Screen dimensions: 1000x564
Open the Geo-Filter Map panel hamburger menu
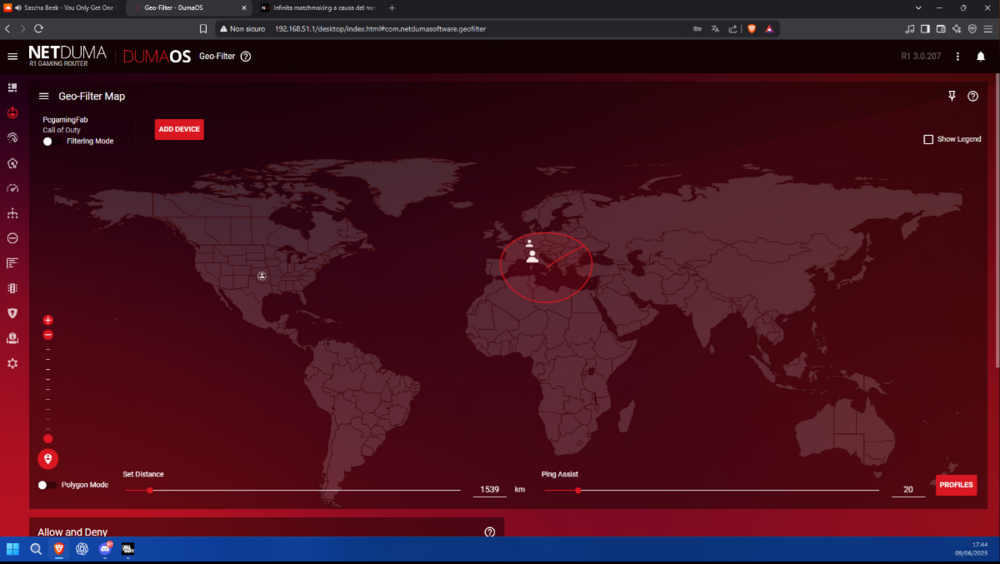coord(43,96)
